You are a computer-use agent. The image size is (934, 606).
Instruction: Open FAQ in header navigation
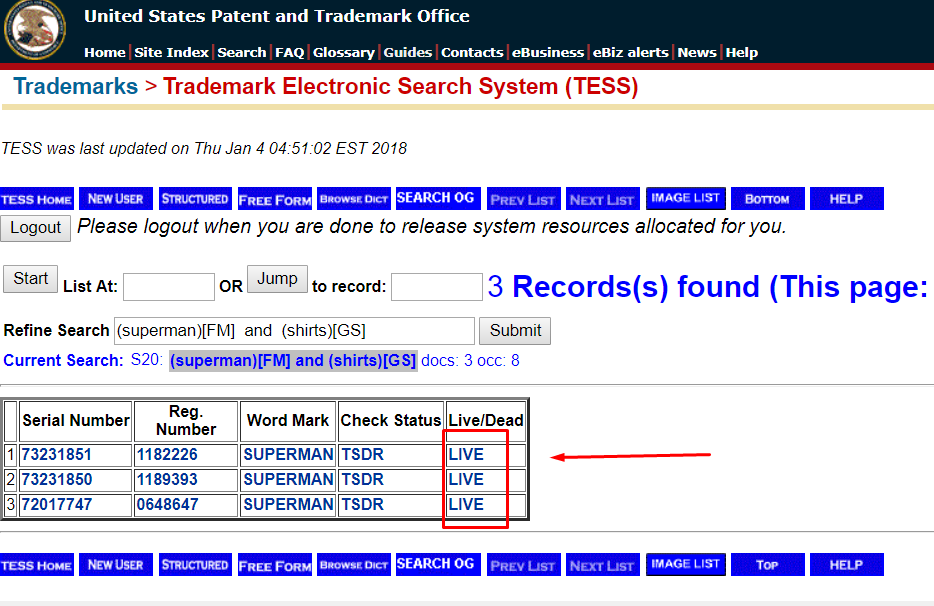tap(289, 52)
